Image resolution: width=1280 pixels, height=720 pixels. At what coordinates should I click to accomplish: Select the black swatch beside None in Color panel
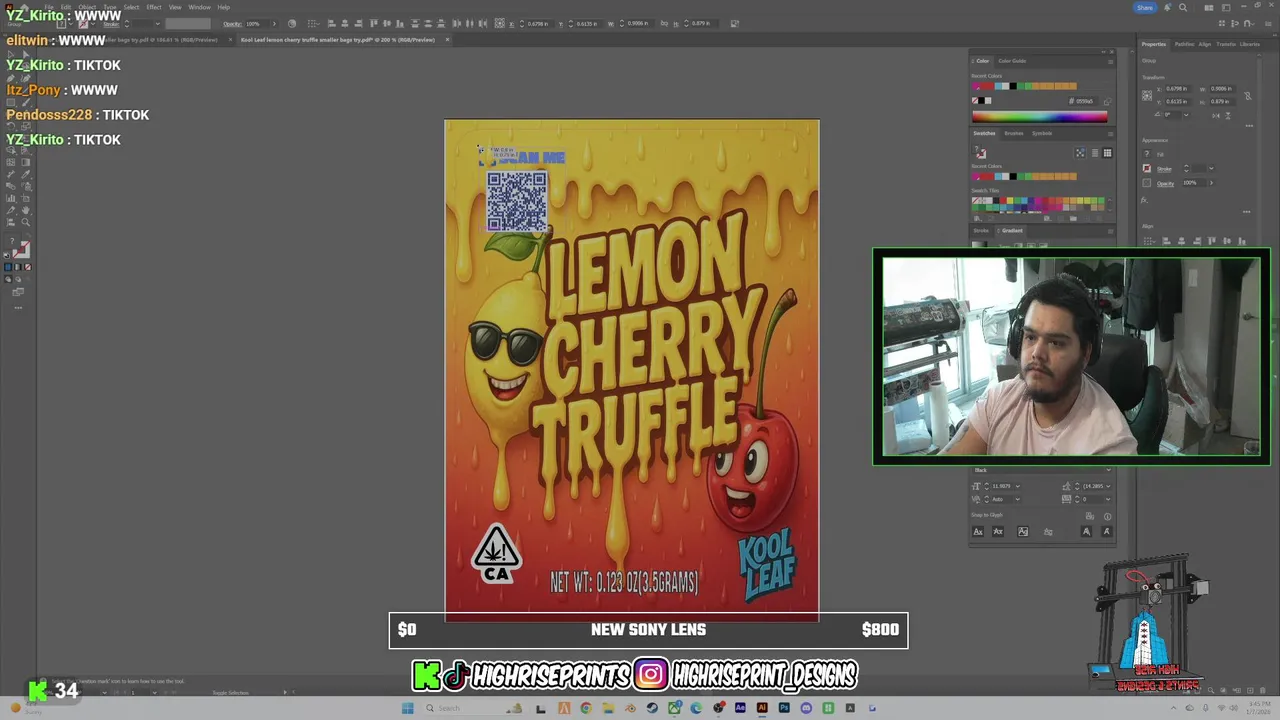[x=981, y=101]
